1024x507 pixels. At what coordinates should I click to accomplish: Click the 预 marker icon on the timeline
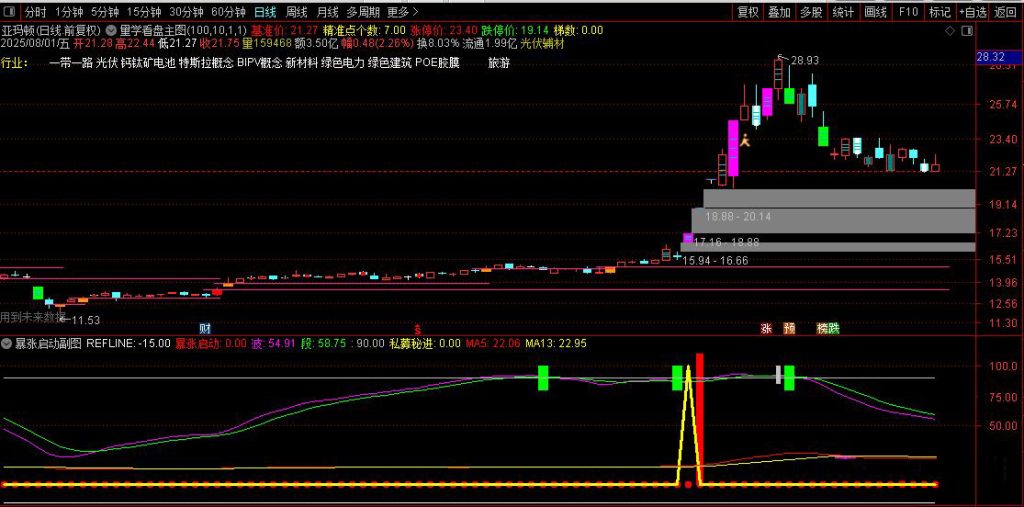coord(790,328)
